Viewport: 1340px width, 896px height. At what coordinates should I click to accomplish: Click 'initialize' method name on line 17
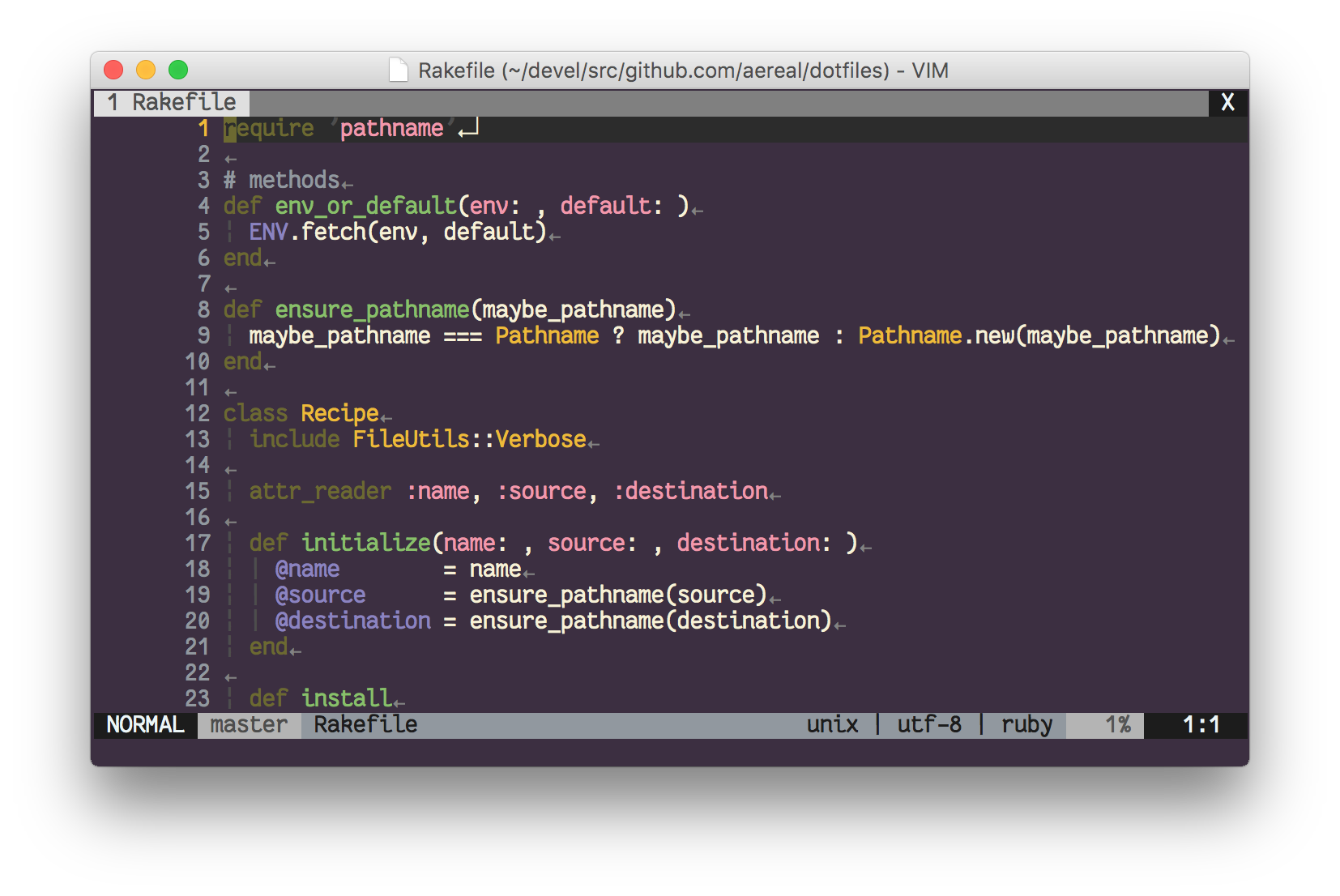[366, 543]
